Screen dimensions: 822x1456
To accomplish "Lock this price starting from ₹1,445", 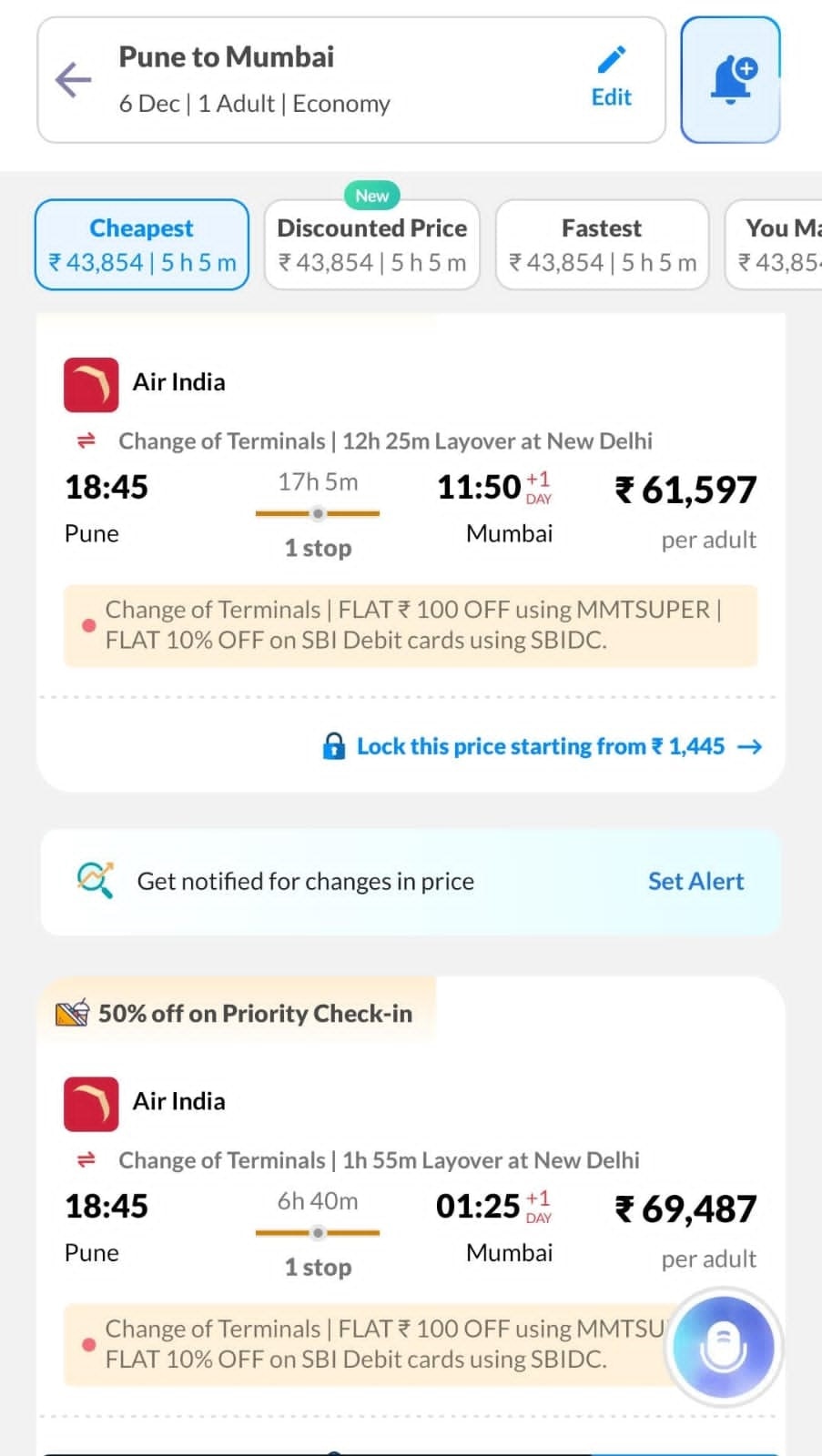I will click(541, 745).
